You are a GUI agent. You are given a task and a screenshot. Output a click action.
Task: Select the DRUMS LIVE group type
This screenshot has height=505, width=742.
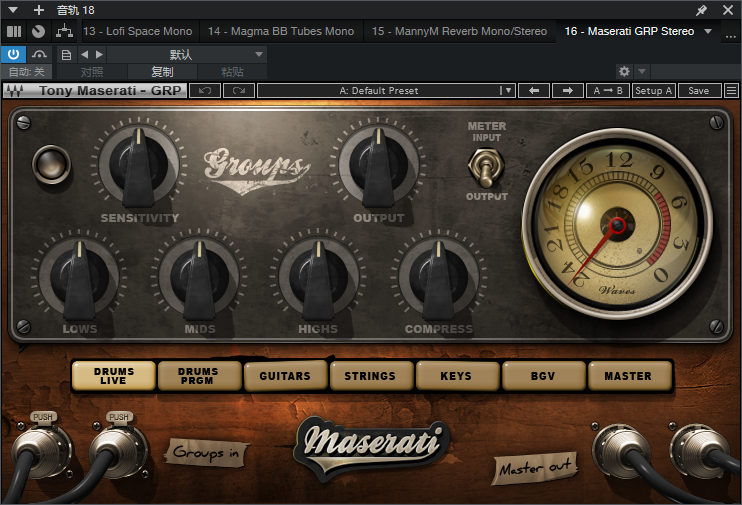pyautogui.click(x=114, y=376)
